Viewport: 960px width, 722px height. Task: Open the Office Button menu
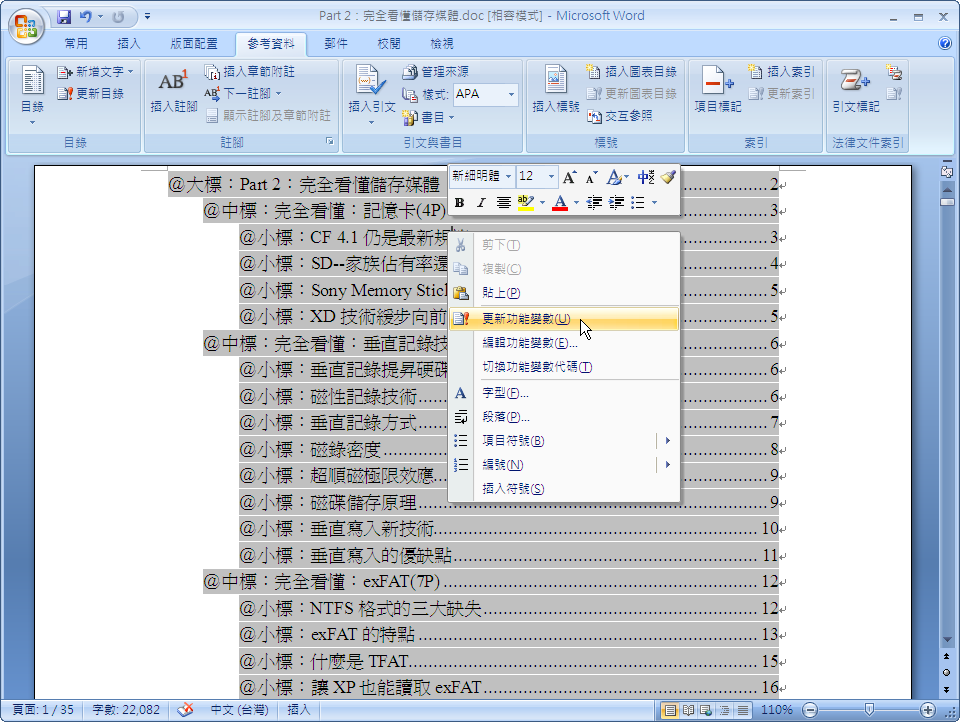pyautogui.click(x=26, y=26)
